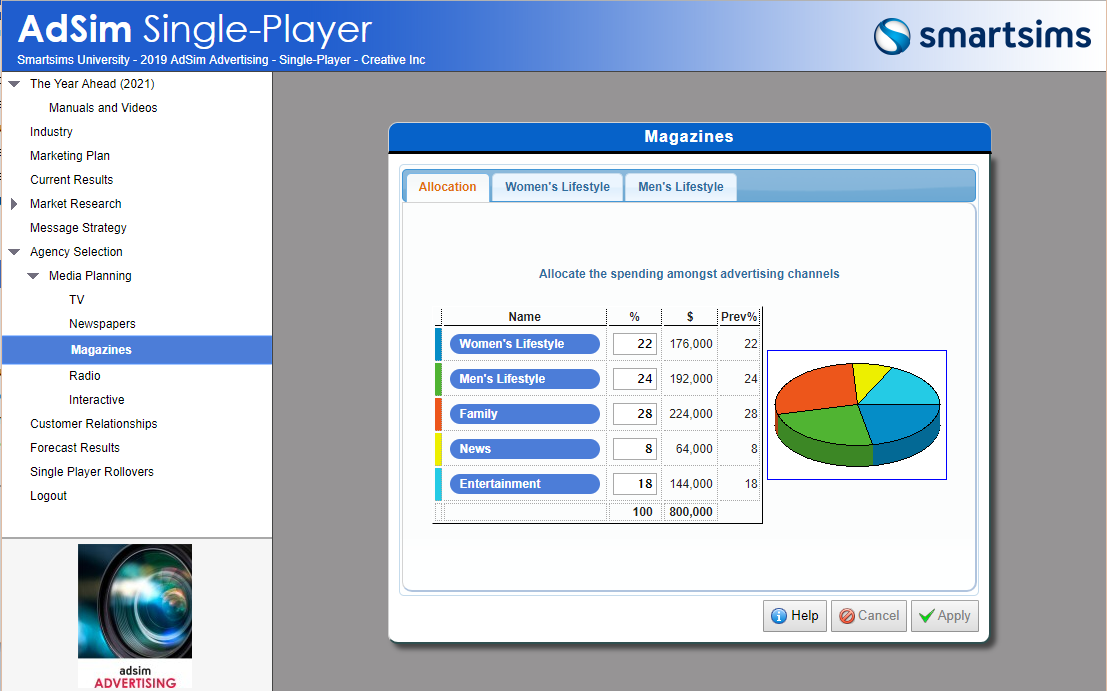Click the red cancel icon
This screenshot has width=1107, height=691.
(x=846, y=616)
